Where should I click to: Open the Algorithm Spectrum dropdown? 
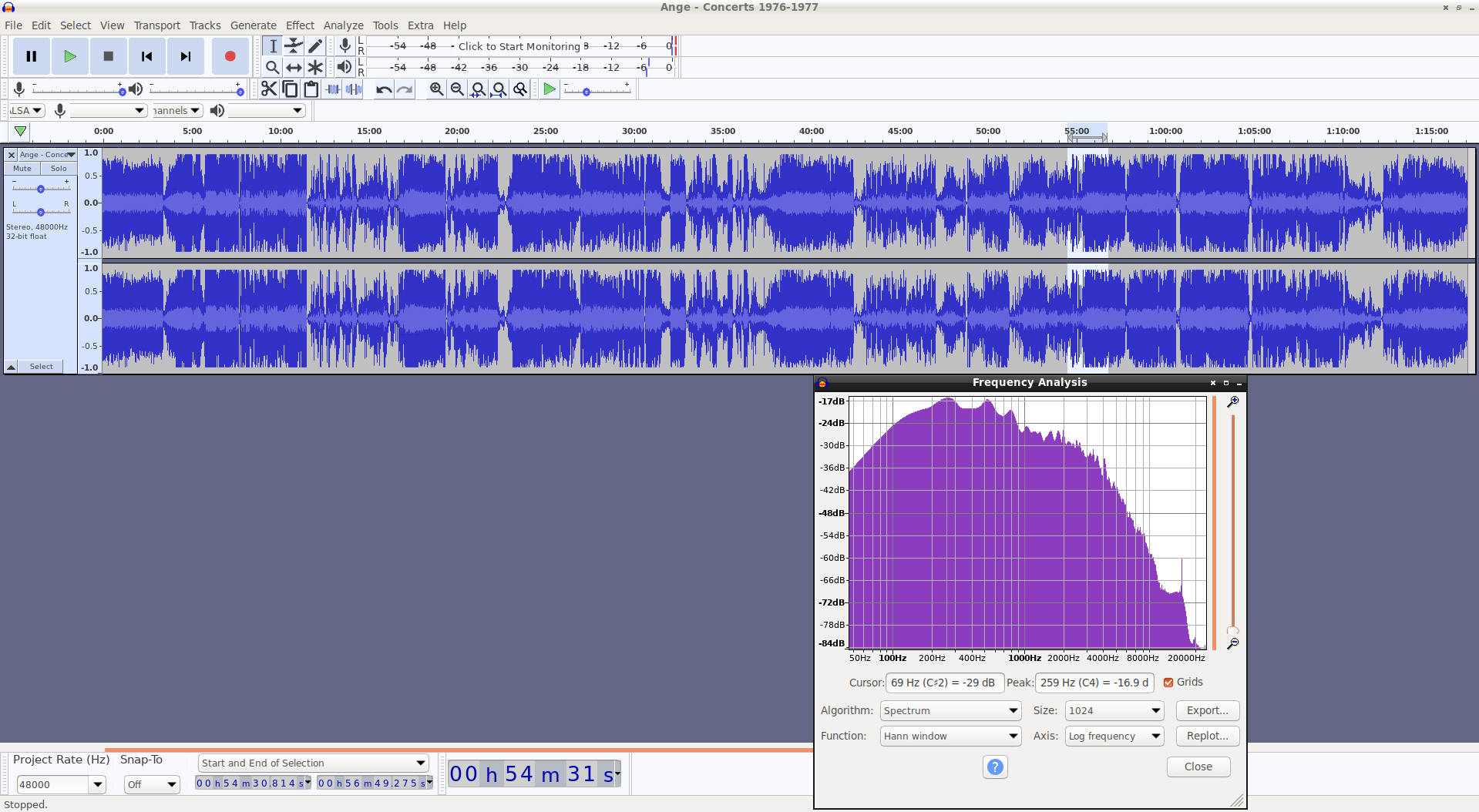coord(950,711)
